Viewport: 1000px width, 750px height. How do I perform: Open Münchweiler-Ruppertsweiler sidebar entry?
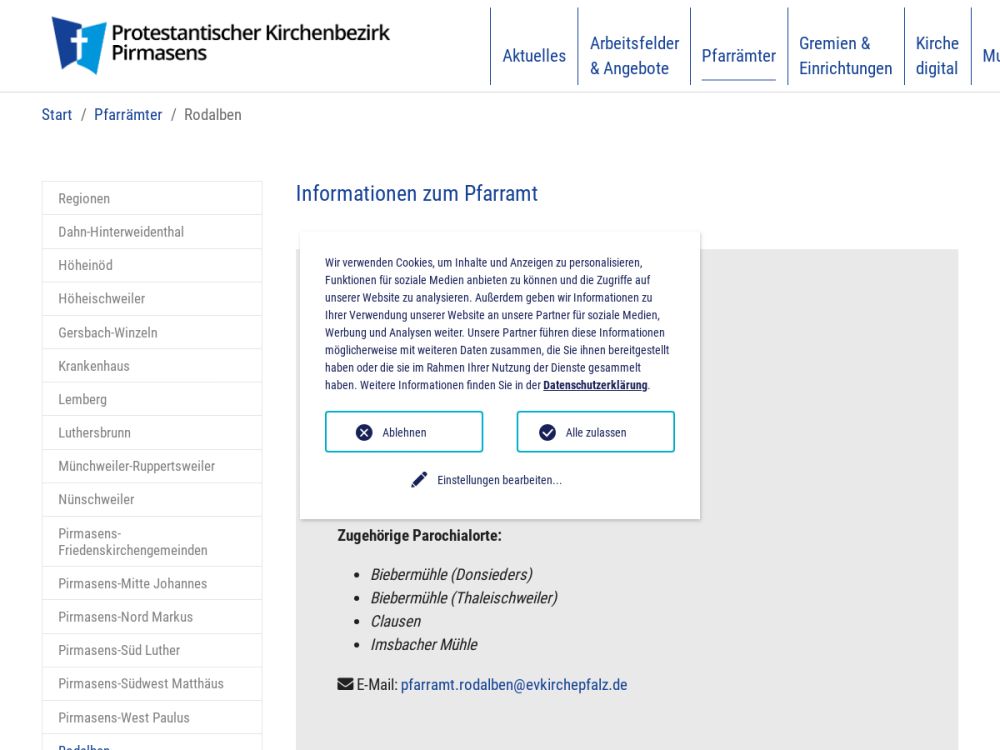(x=136, y=466)
